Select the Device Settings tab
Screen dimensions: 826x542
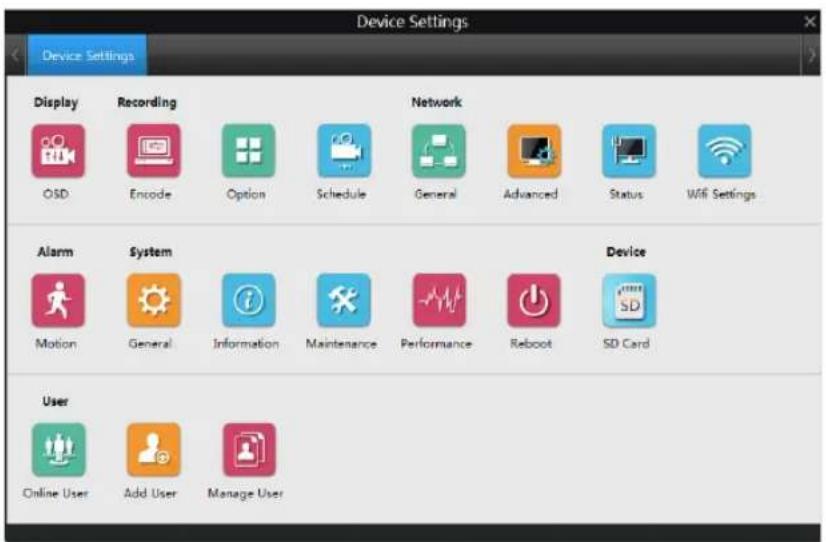[x=87, y=55]
